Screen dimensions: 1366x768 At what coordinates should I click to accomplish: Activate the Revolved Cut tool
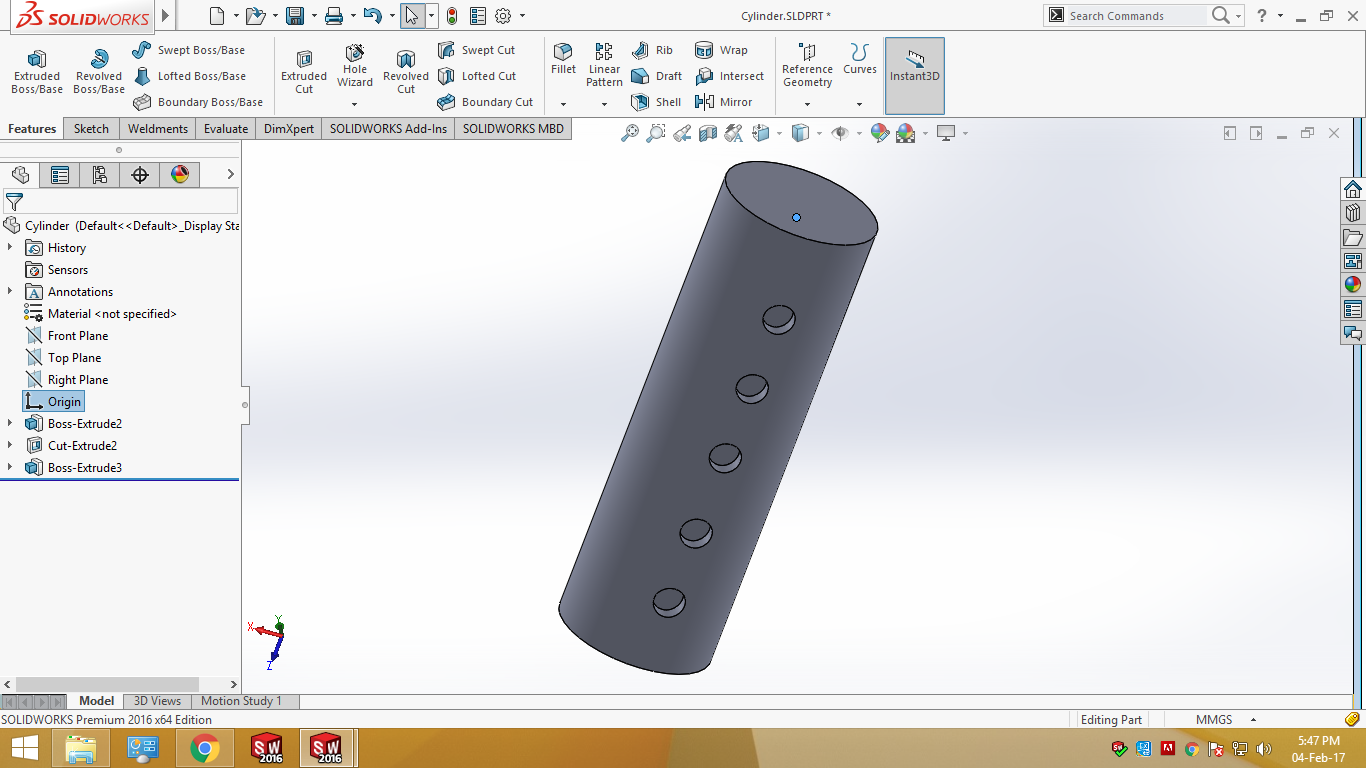pos(406,71)
